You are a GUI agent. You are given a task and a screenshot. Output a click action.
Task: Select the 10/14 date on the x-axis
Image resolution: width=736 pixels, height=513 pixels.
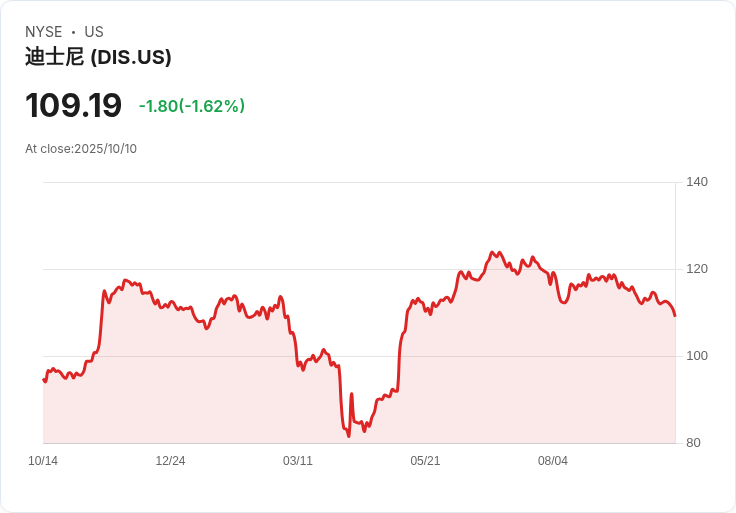pyautogui.click(x=43, y=461)
